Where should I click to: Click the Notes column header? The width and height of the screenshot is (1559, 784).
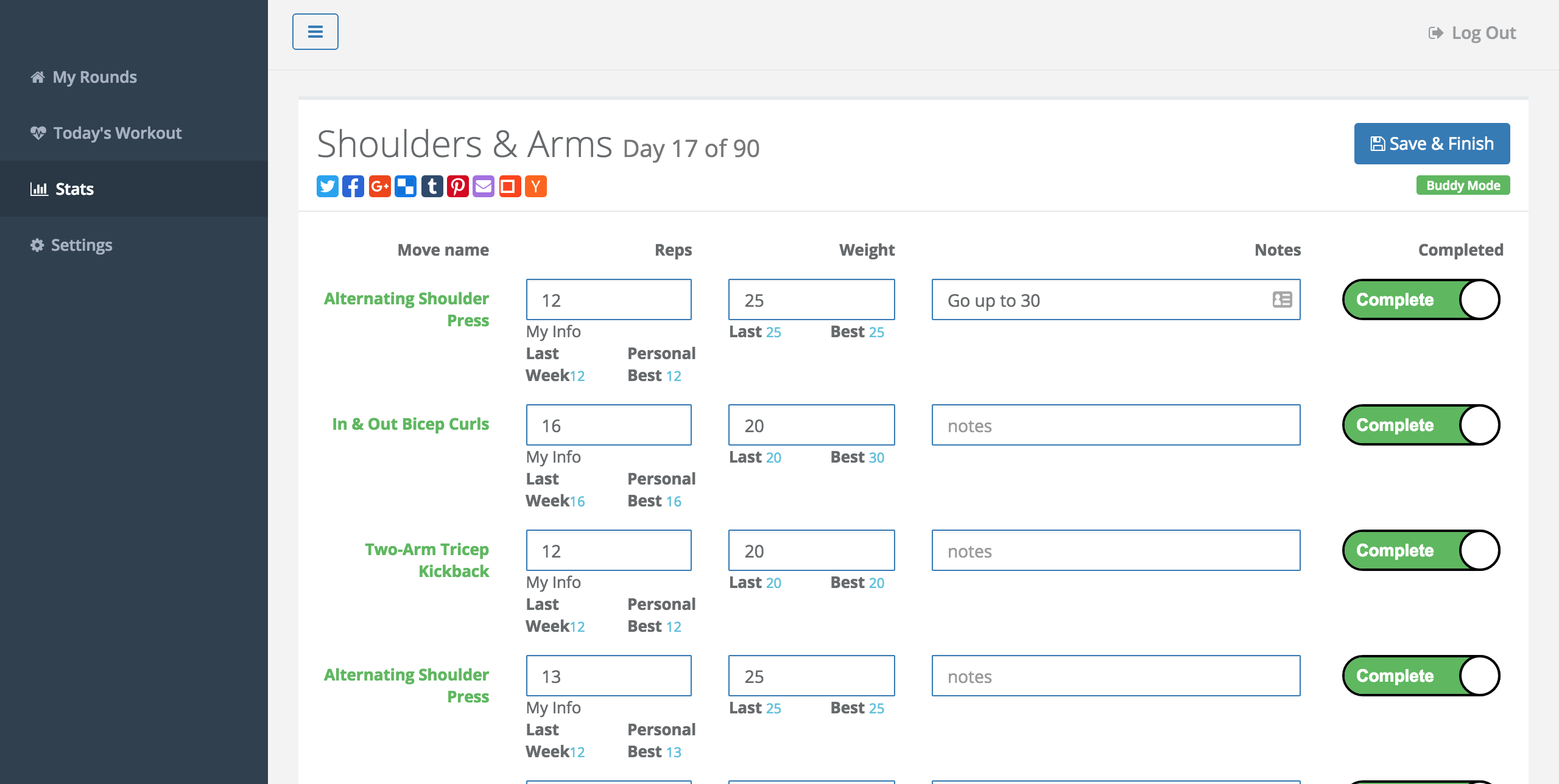click(x=1278, y=250)
